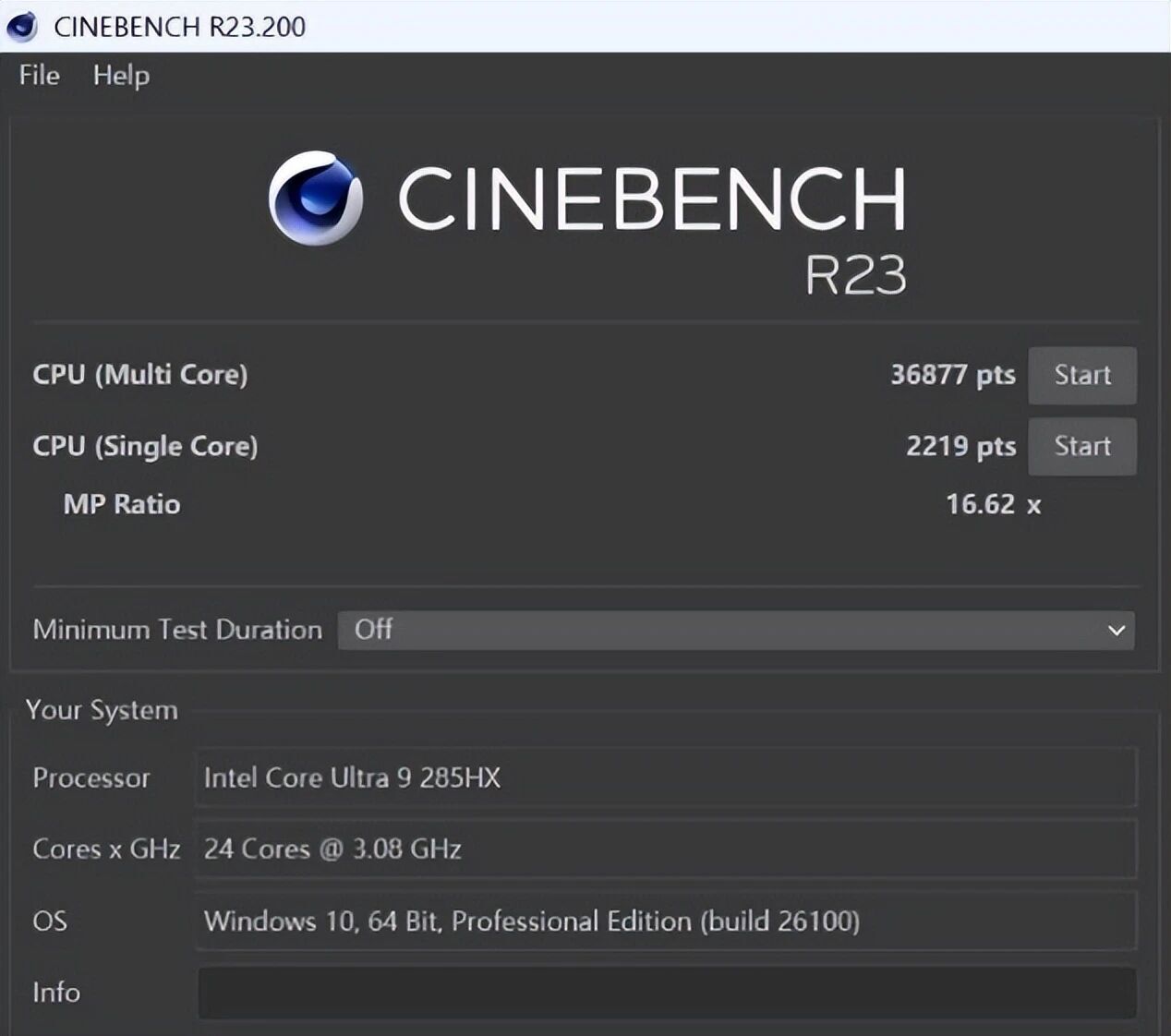Viewport: 1171px width, 1036px height.
Task: Click the CPU (Multi Core) label
Action: (x=140, y=375)
